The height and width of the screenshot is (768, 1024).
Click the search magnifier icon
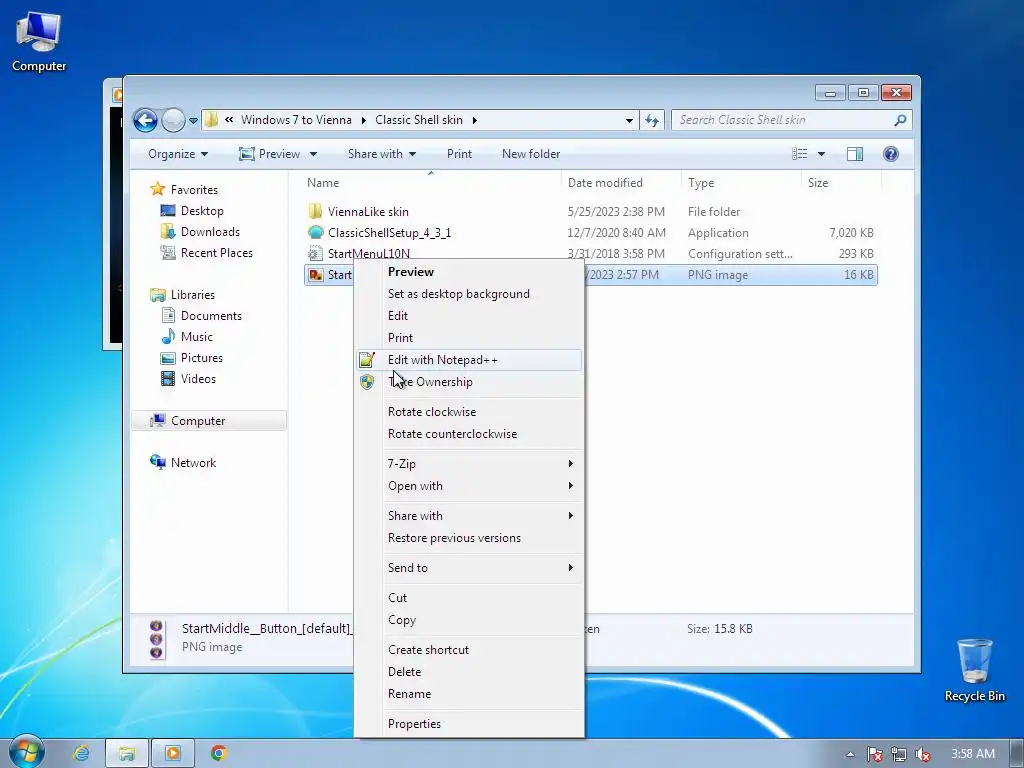(900, 120)
